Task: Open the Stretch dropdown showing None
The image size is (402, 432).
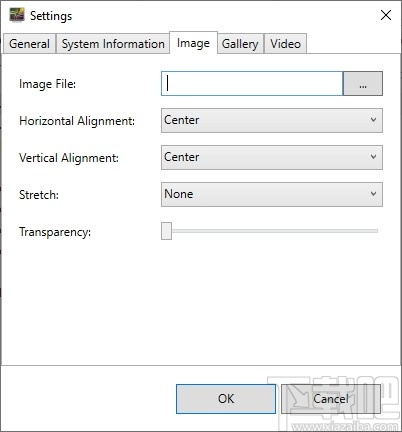Action: [272, 194]
